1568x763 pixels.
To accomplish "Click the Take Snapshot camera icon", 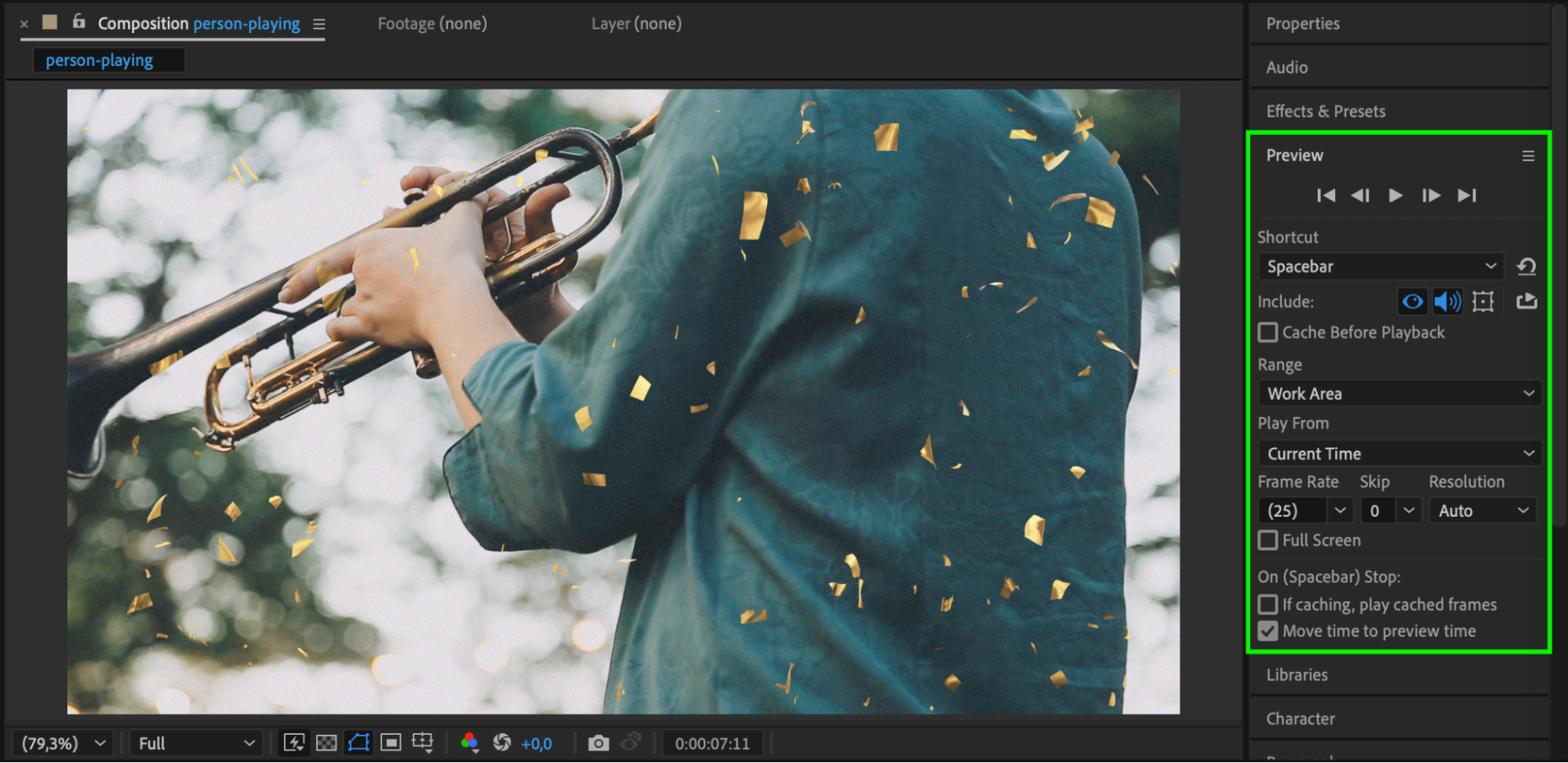I will [598, 743].
